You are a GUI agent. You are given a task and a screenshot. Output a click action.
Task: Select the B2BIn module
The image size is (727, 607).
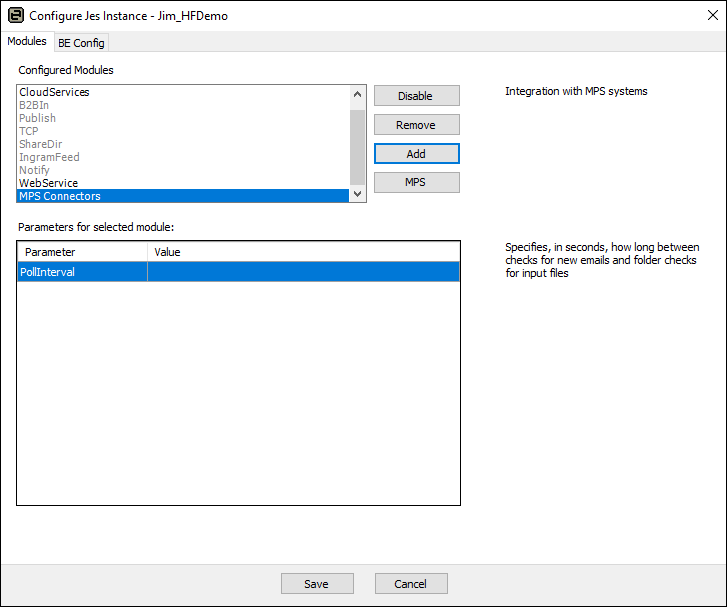click(x=183, y=105)
